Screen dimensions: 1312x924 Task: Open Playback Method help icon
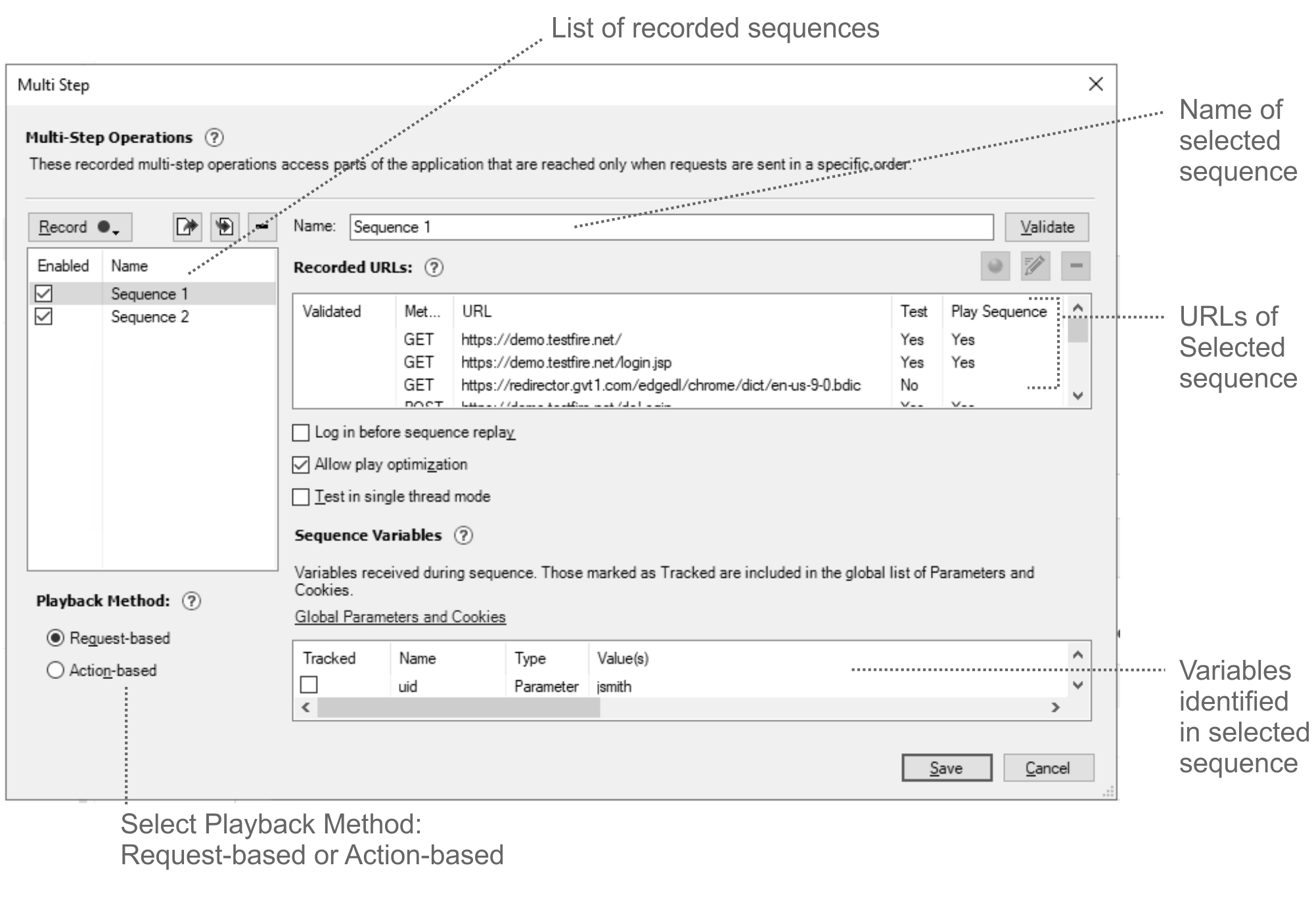point(191,602)
